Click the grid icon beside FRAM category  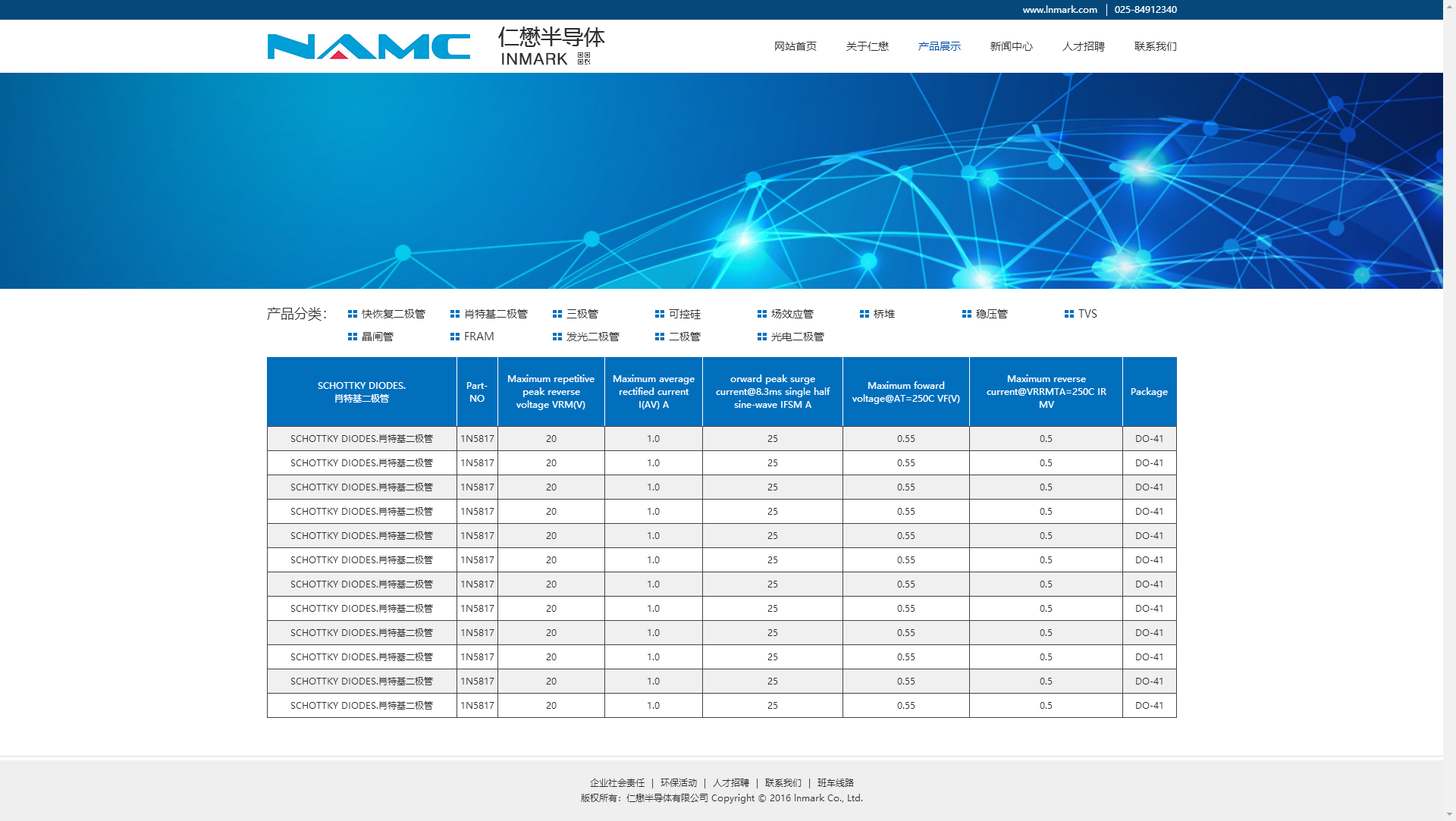(x=455, y=337)
